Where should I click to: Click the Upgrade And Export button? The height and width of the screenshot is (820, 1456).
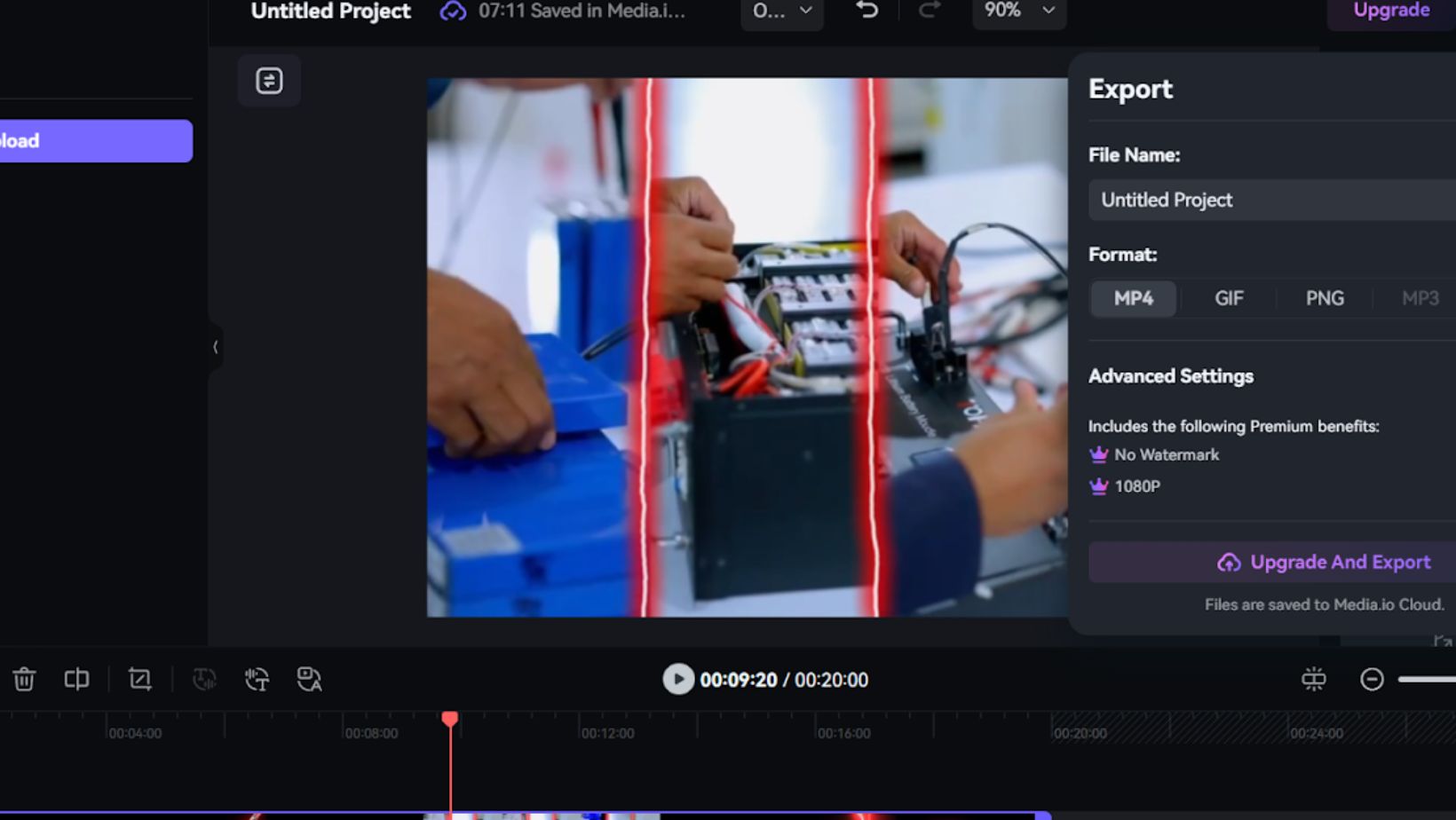tap(1323, 563)
